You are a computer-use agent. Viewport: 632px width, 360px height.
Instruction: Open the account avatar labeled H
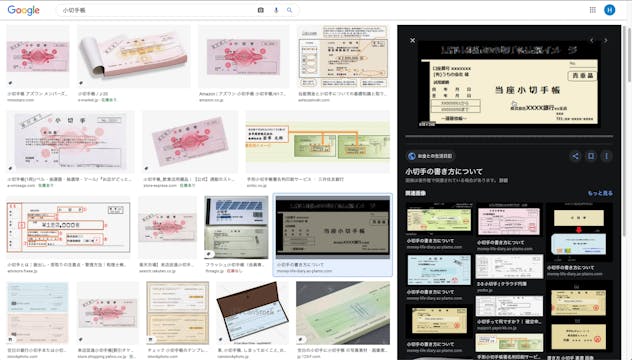point(609,10)
